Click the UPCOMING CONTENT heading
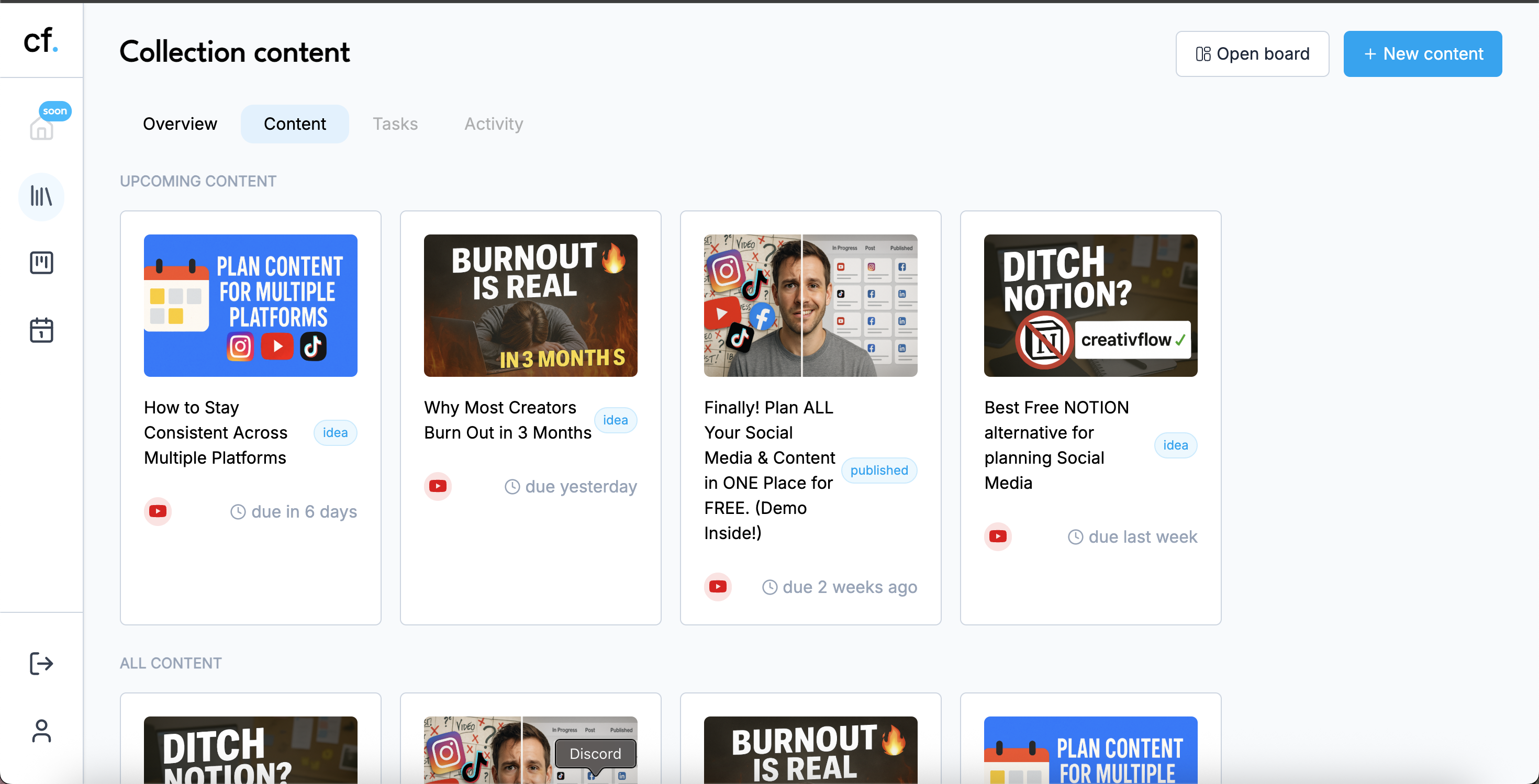Image resolution: width=1539 pixels, height=784 pixels. pos(198,181)
